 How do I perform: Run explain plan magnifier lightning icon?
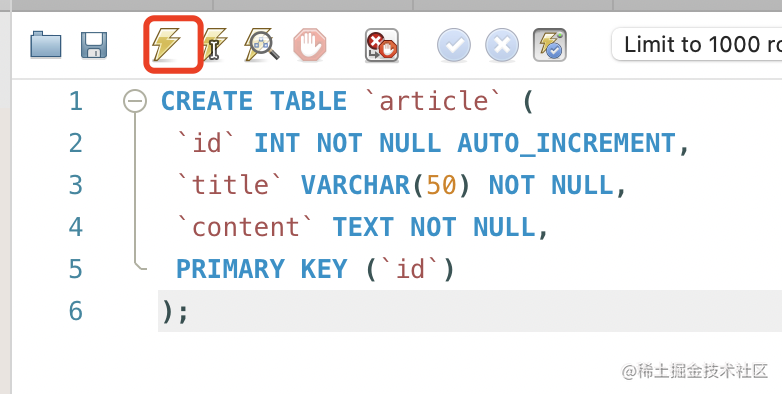pyautogui.click(x=261, y=44)
